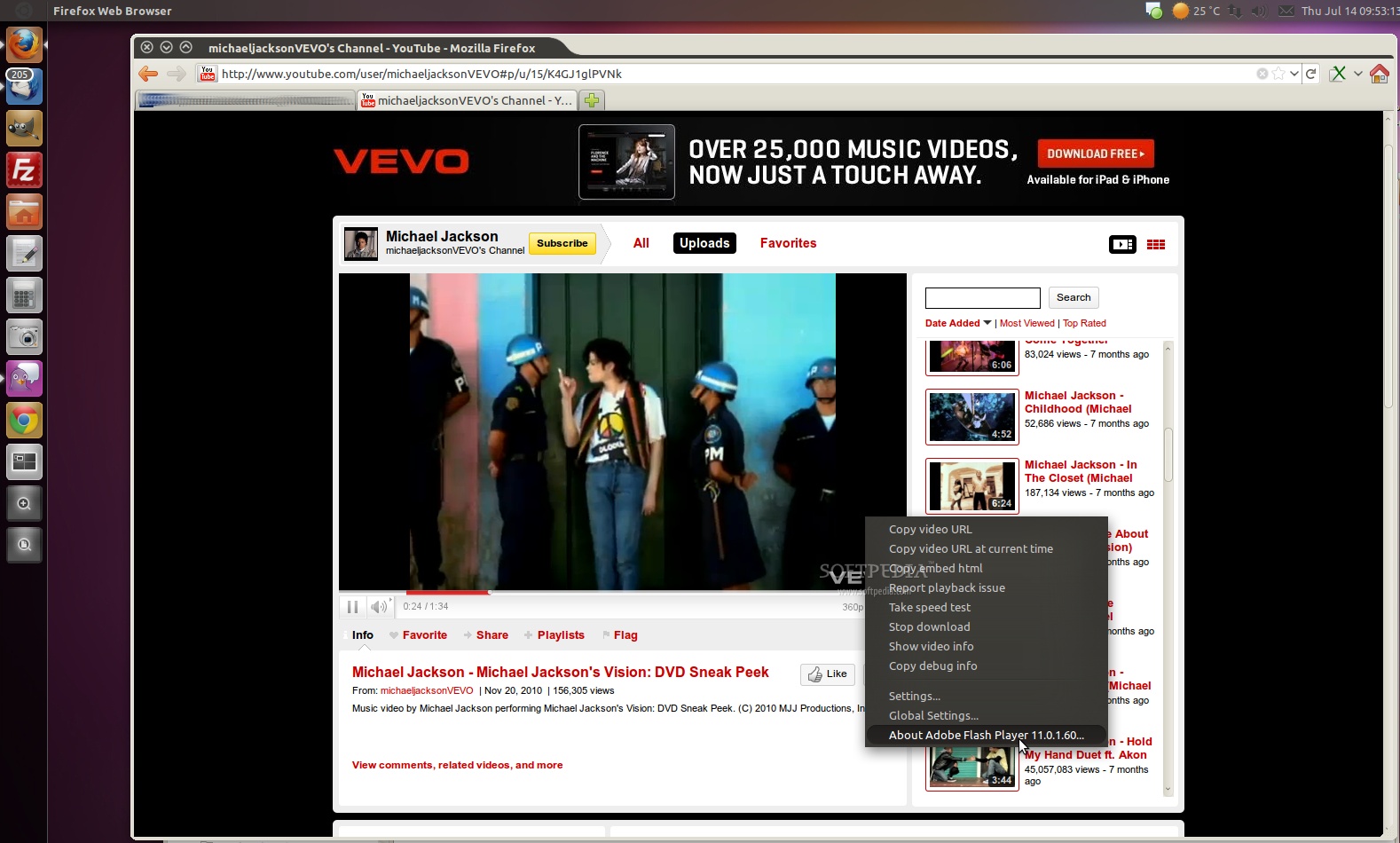Open the URL bar history dropdown
The image size is (1400, 843).
pyautogui.click(x=1294, y=74)
